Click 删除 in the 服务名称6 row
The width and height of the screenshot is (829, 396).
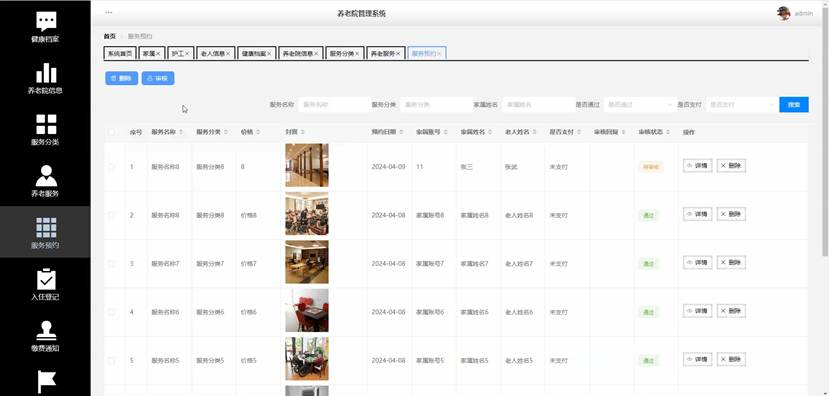731,311
